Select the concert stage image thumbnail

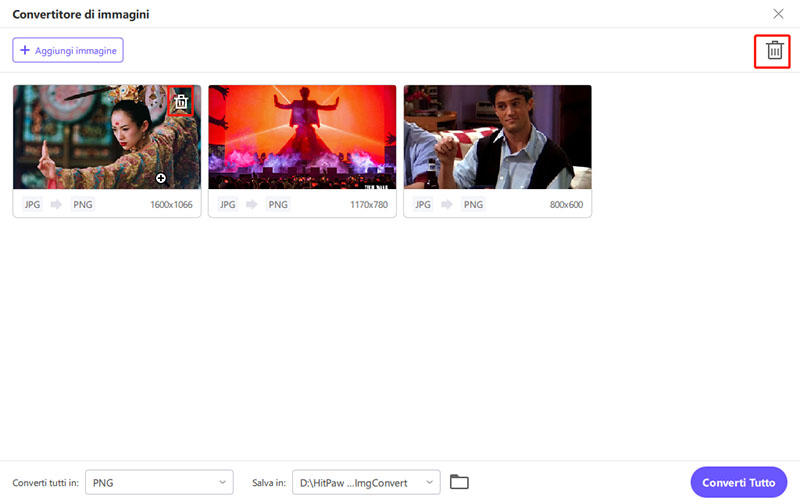click(x=302, y=137)
